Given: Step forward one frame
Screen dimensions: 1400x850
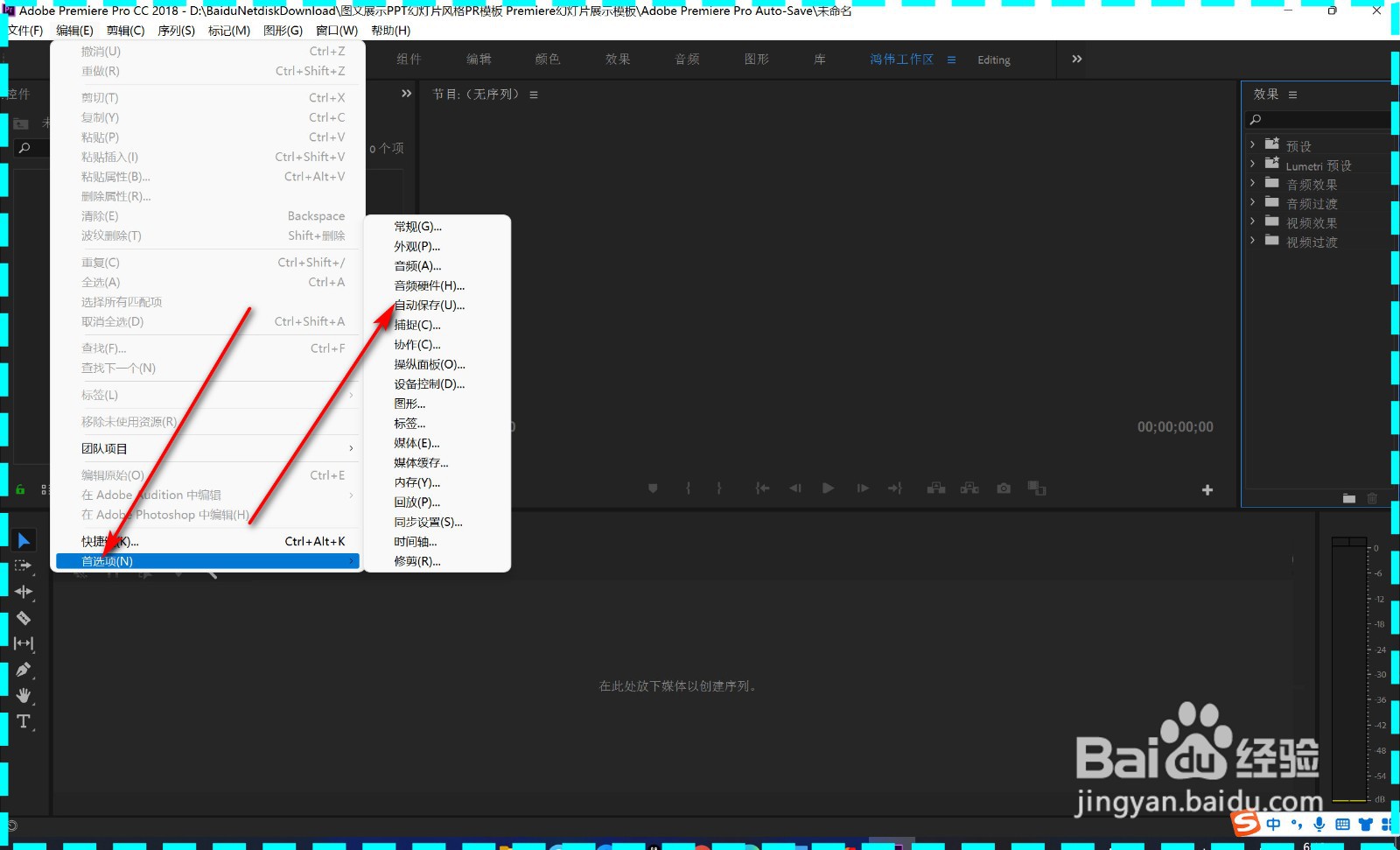Looking at the screenshot, I should tap(863, 488).
